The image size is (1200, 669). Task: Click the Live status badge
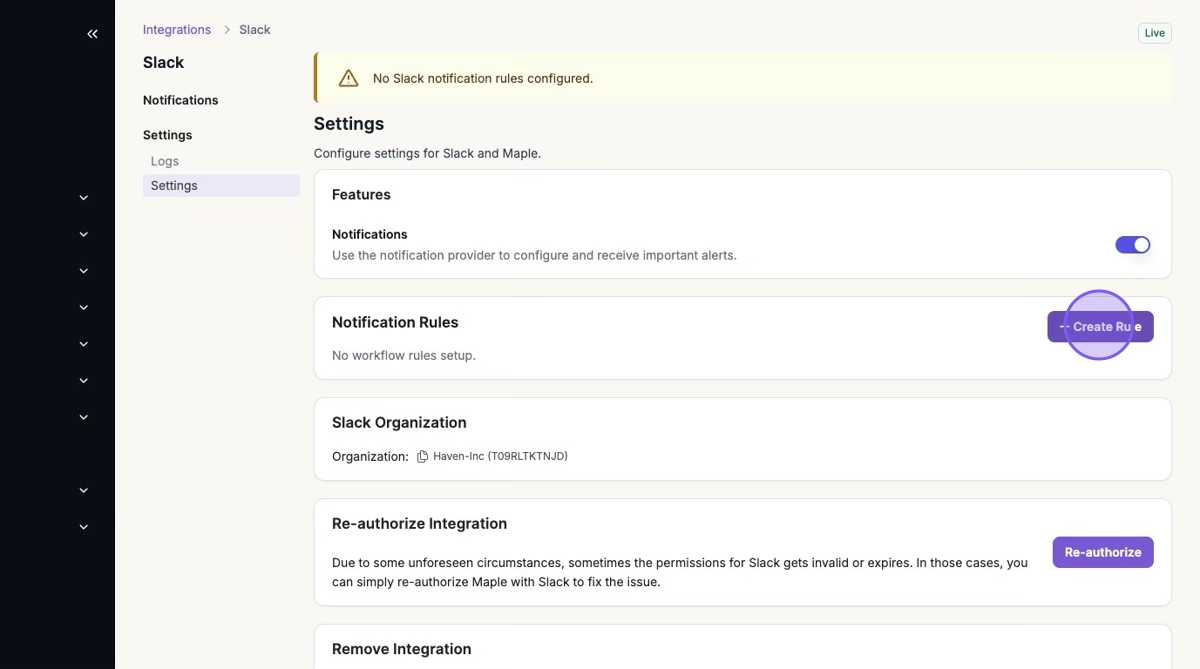pos(1154,33)
